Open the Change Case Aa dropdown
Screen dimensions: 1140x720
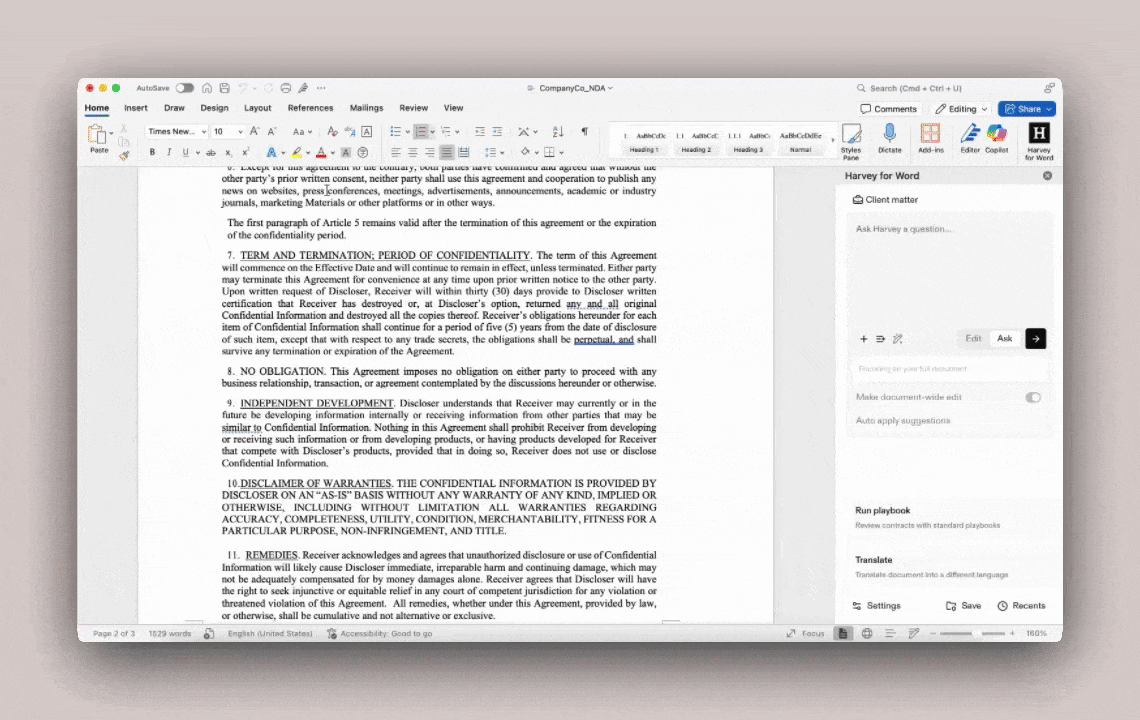[x=302, y=132]
